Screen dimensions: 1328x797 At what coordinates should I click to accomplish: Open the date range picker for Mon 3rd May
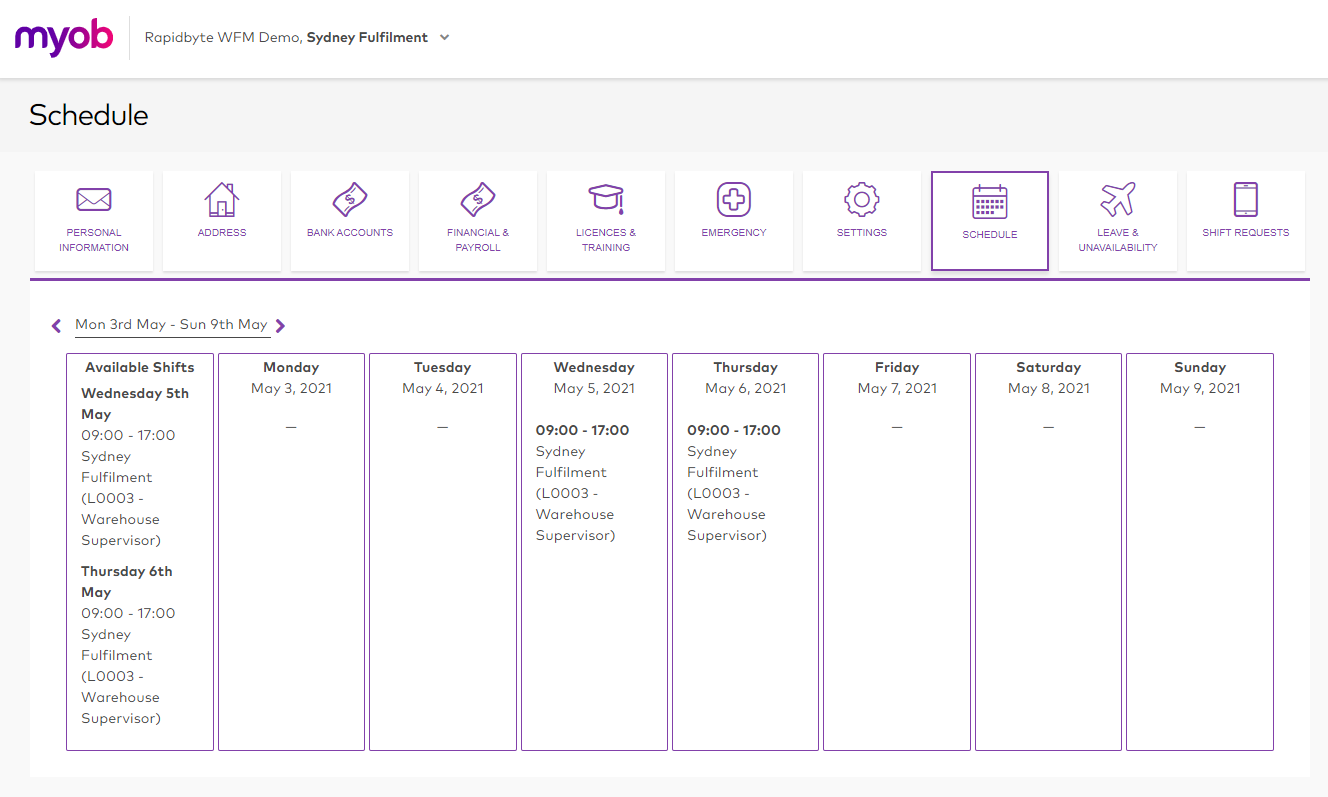[x=171, y=325]
